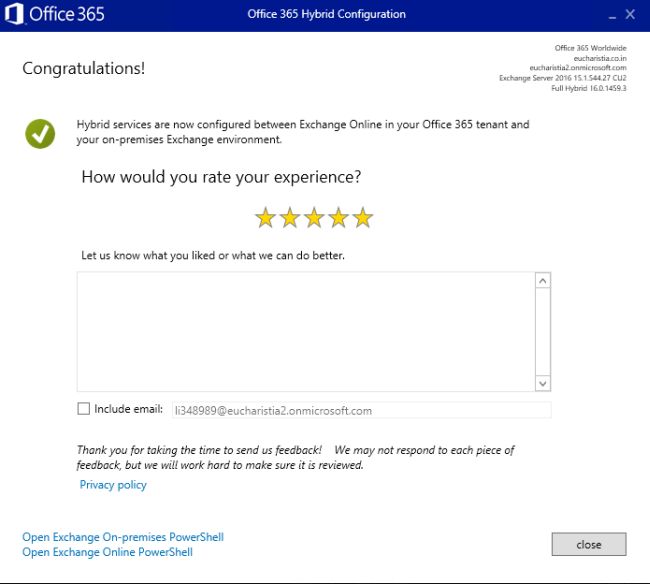Click the feedback box scroll down arrow
The width and height of the screenshot is (650, 584).
[543, 383]
